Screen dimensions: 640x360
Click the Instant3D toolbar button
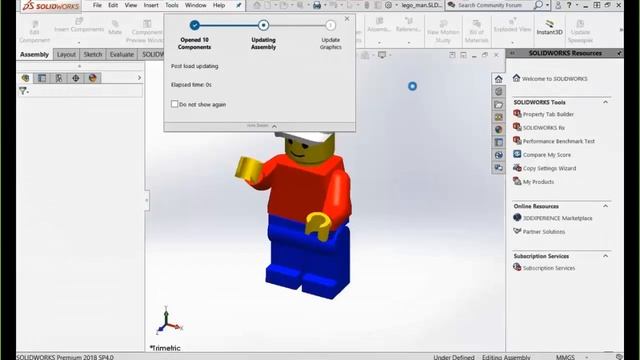click(549, 28)
